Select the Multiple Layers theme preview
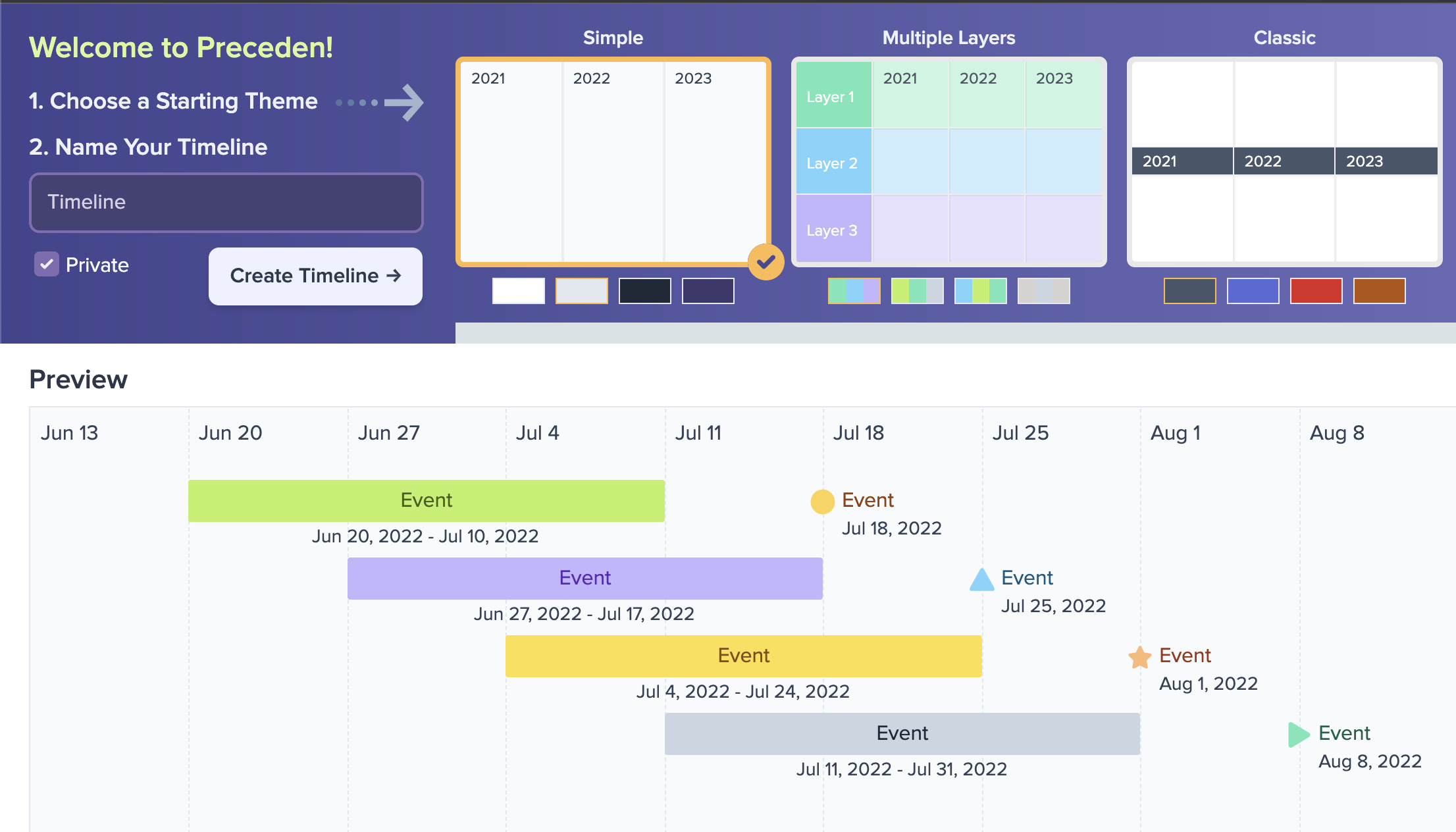Viewport: 1456px width, 832px height. [x=948, y=161]
